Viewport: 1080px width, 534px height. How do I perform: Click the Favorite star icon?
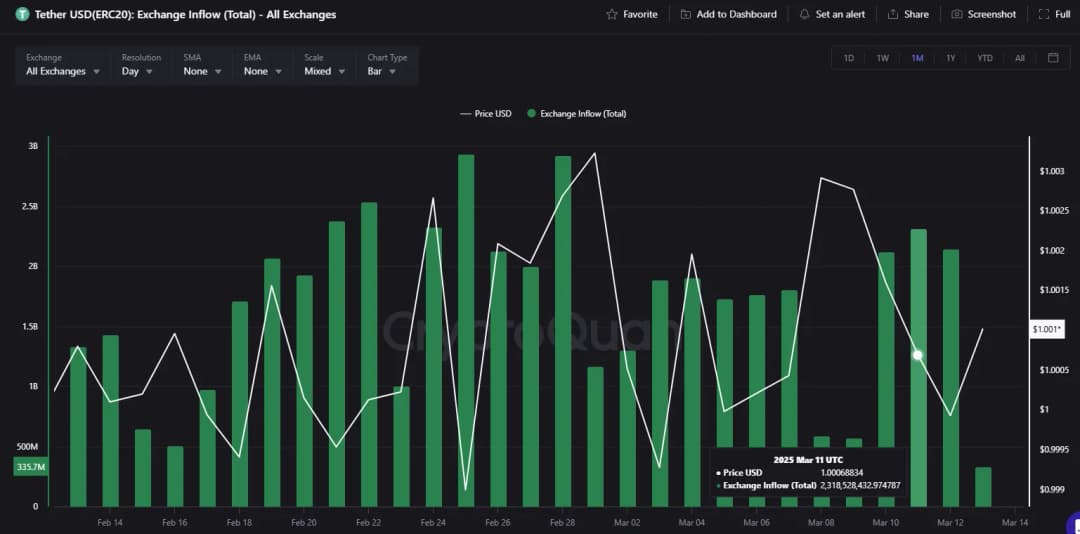(x=612, y=15)
